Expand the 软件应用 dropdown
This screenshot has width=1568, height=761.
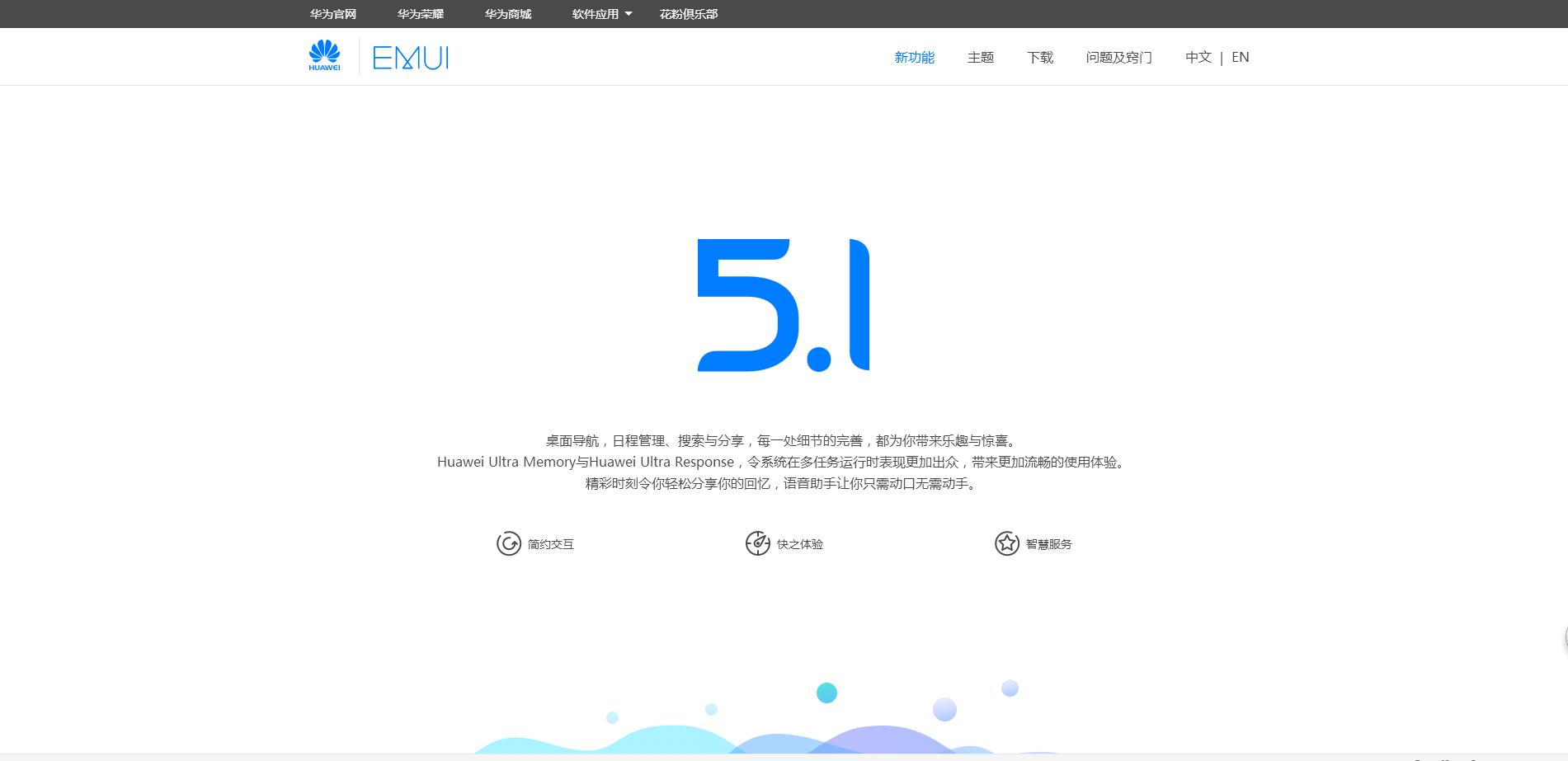[x=596, y=13]
